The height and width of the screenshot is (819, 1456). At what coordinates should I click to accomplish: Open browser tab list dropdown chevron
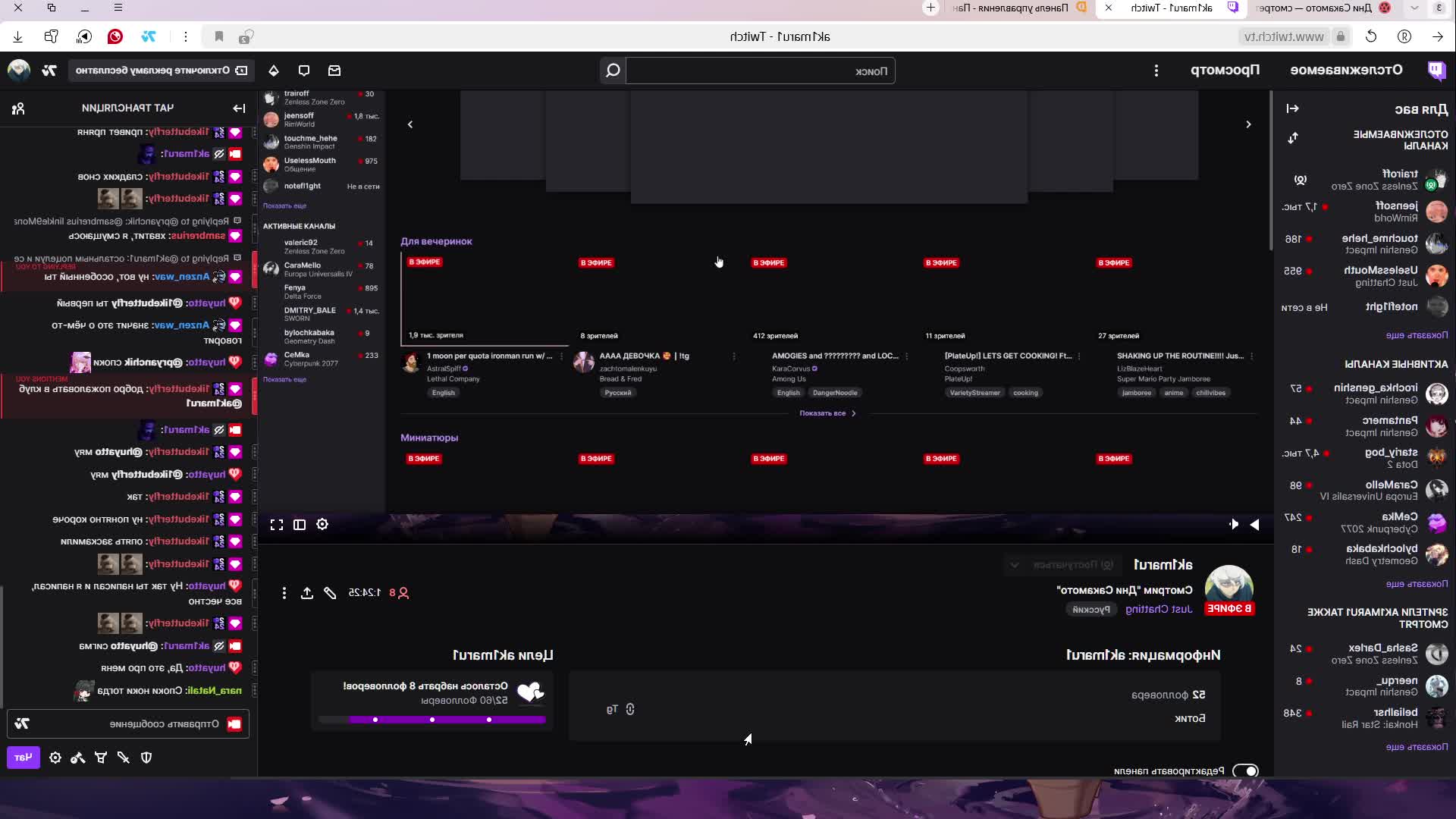(1414, 8)
